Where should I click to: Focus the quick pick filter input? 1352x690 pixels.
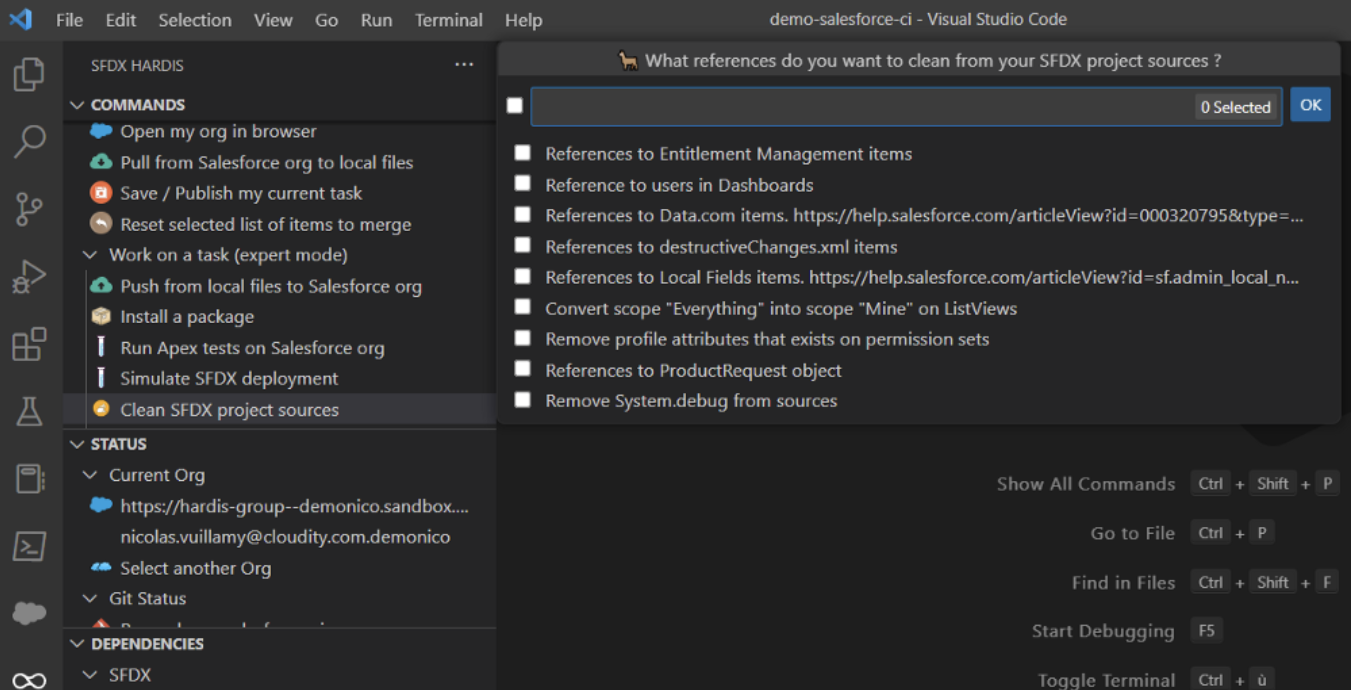pos(860,107)
